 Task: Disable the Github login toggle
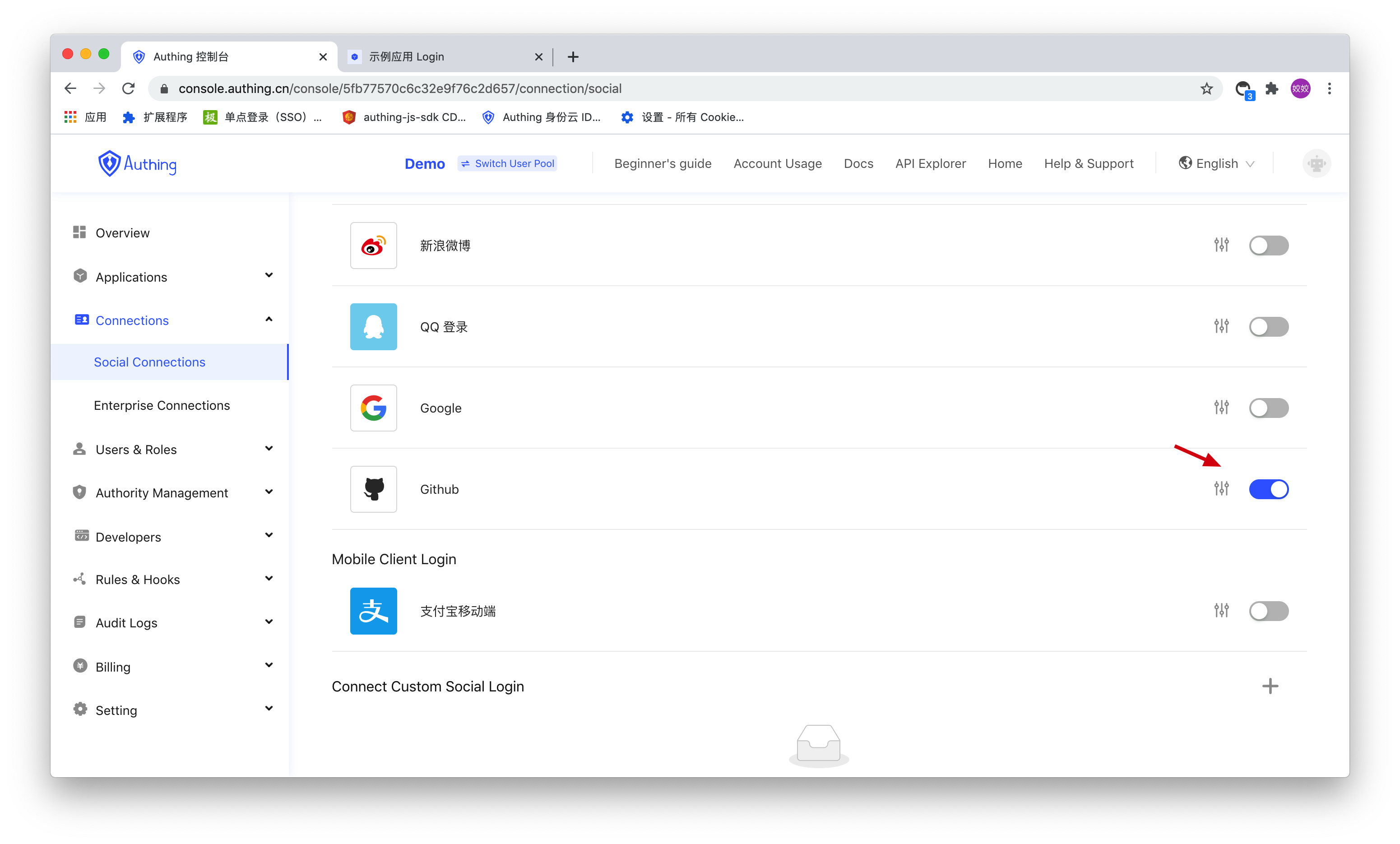tap(1268, 489)
